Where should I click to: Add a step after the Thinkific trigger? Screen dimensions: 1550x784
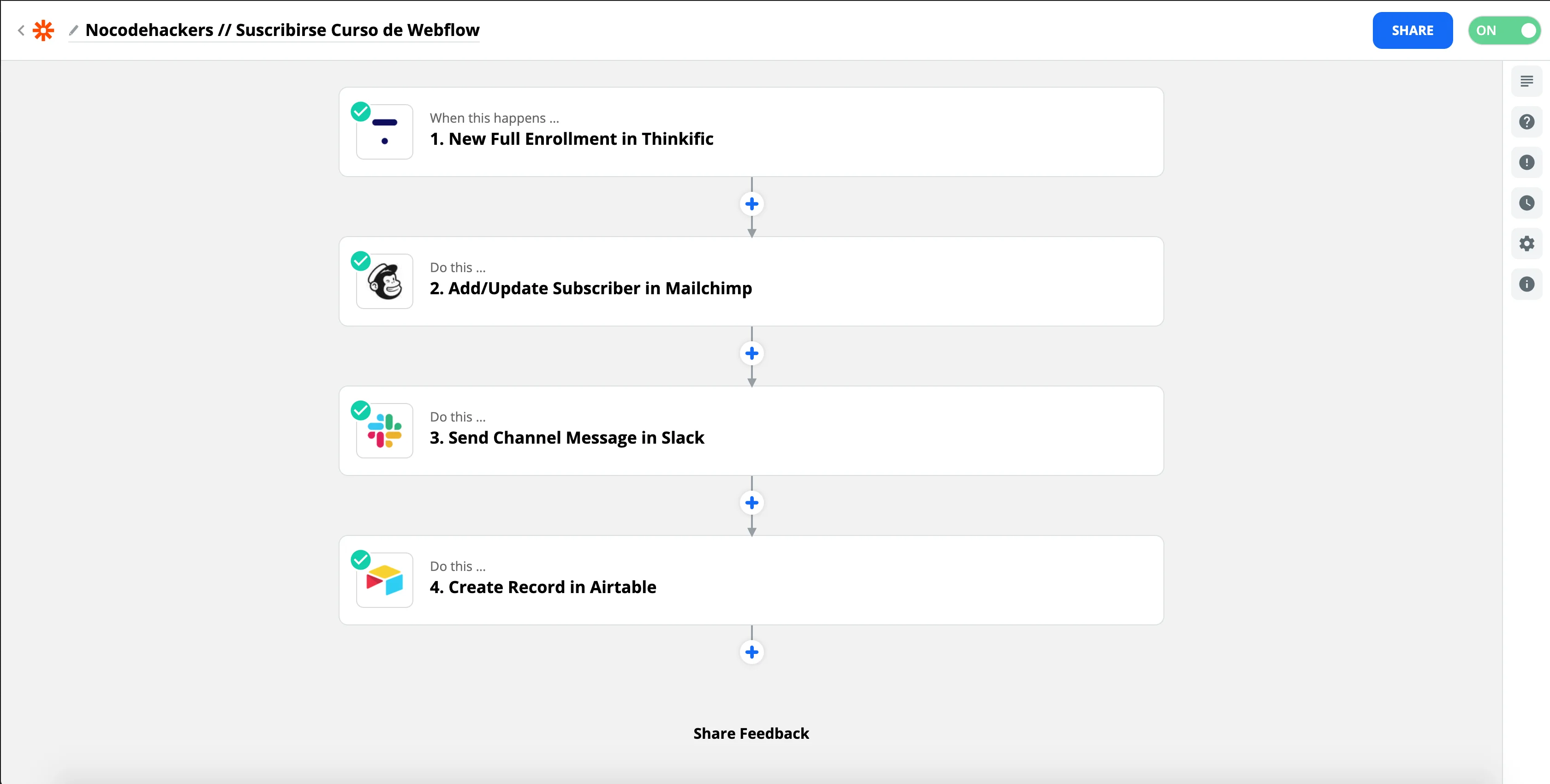click(x=751, y=204)
